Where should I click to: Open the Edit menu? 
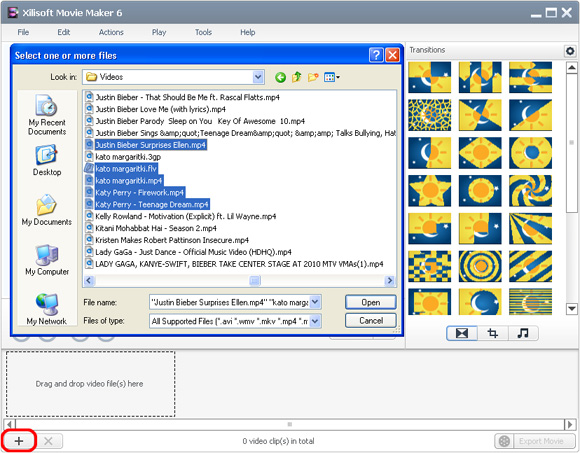pos(64,32)
